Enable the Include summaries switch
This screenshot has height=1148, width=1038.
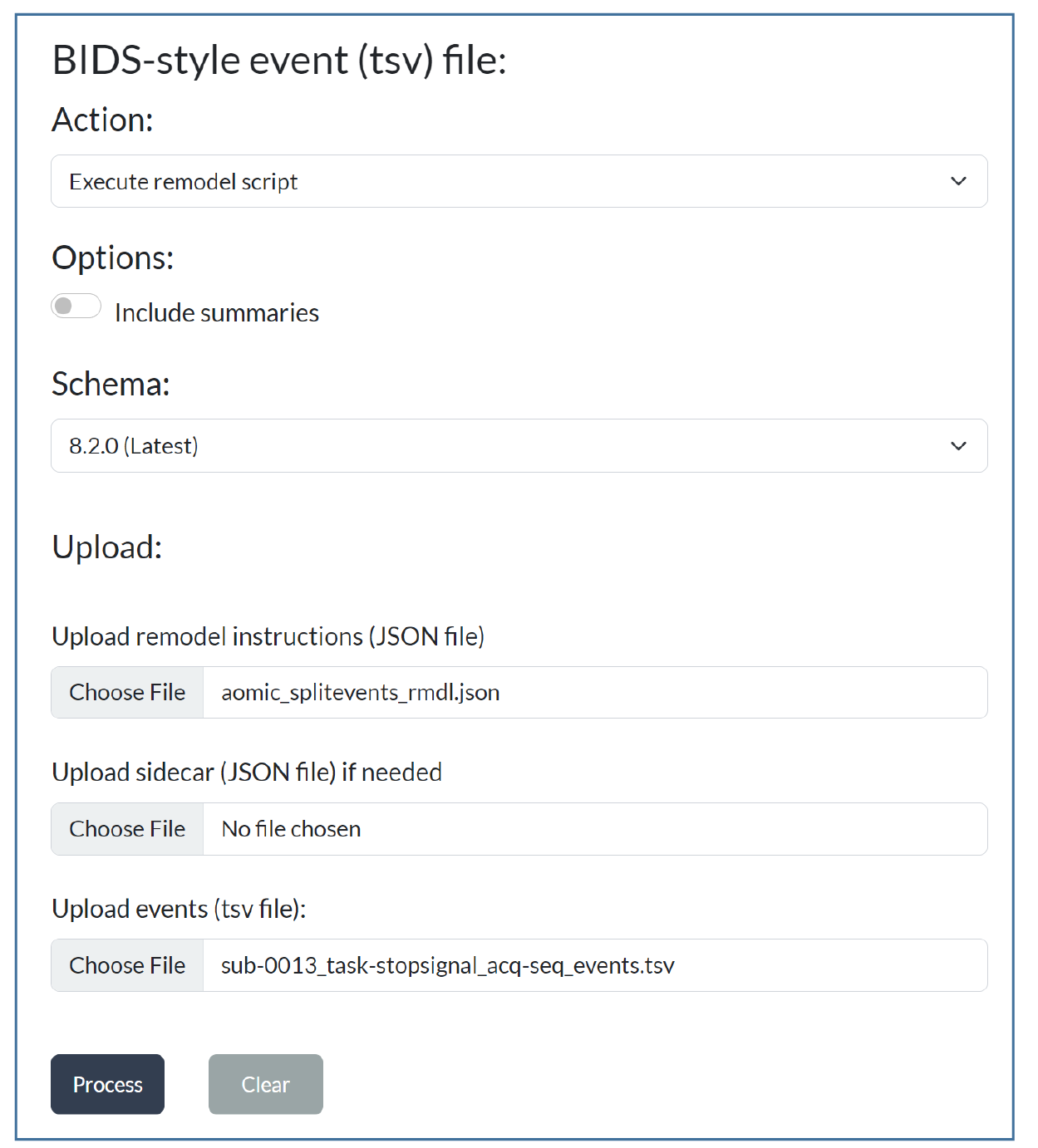(76, 307)
